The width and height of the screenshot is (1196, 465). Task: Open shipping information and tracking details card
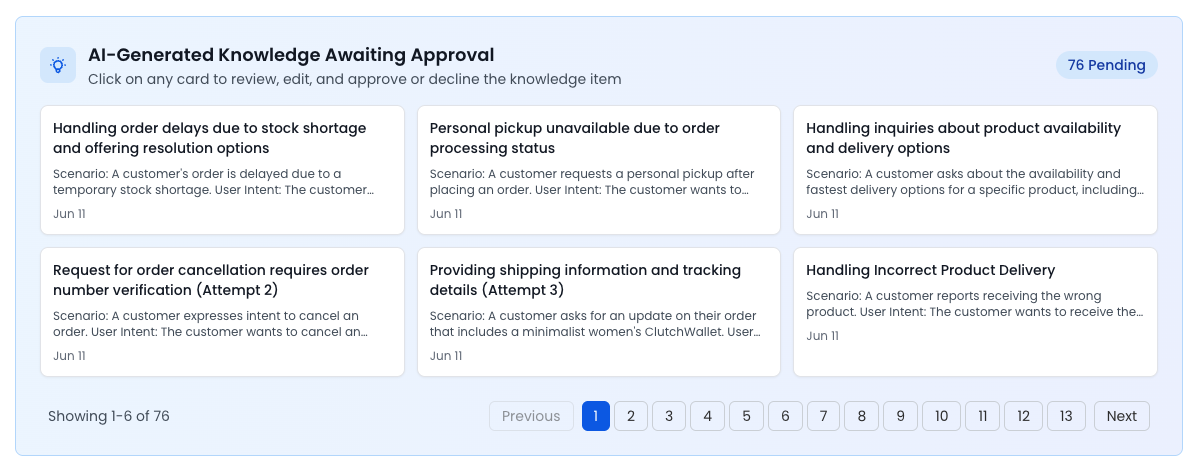598,312
